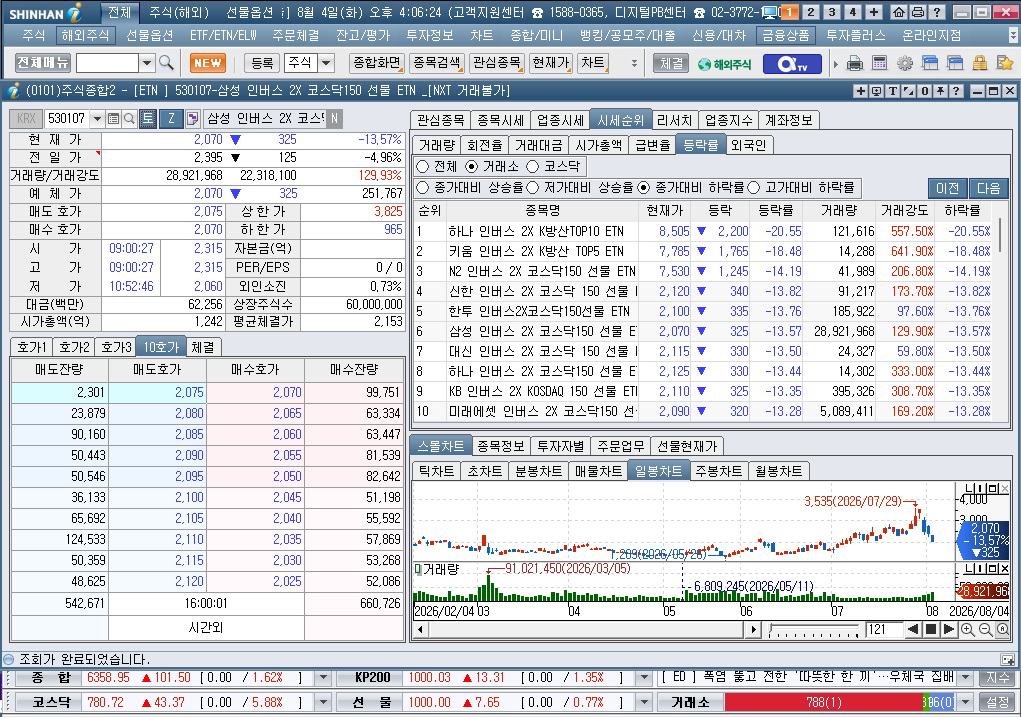Click the chart horizontal scrollbar left arrow
This screenshot has width=1021, height=717.
(421, 629)
